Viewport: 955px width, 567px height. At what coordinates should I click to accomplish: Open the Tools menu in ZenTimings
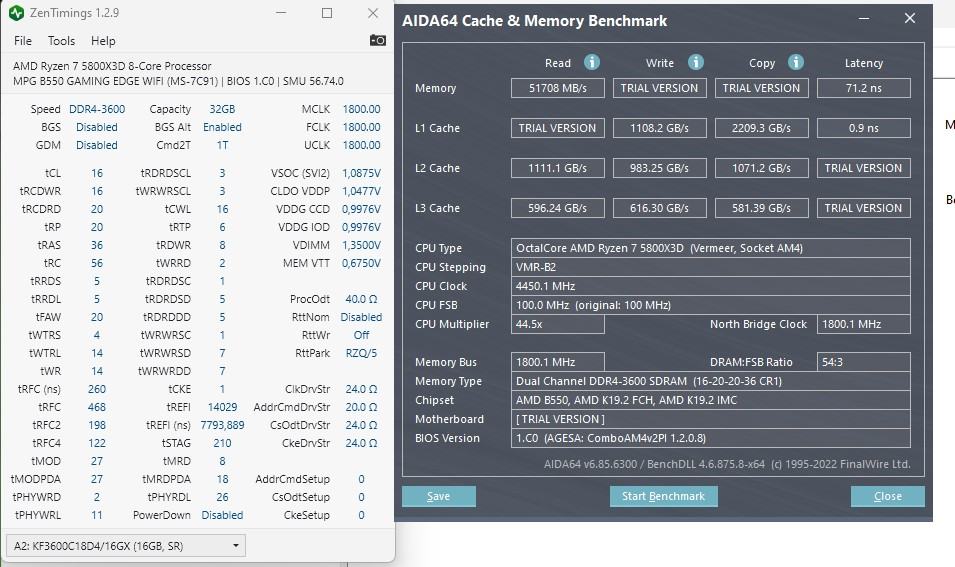(x=62, y=41)
